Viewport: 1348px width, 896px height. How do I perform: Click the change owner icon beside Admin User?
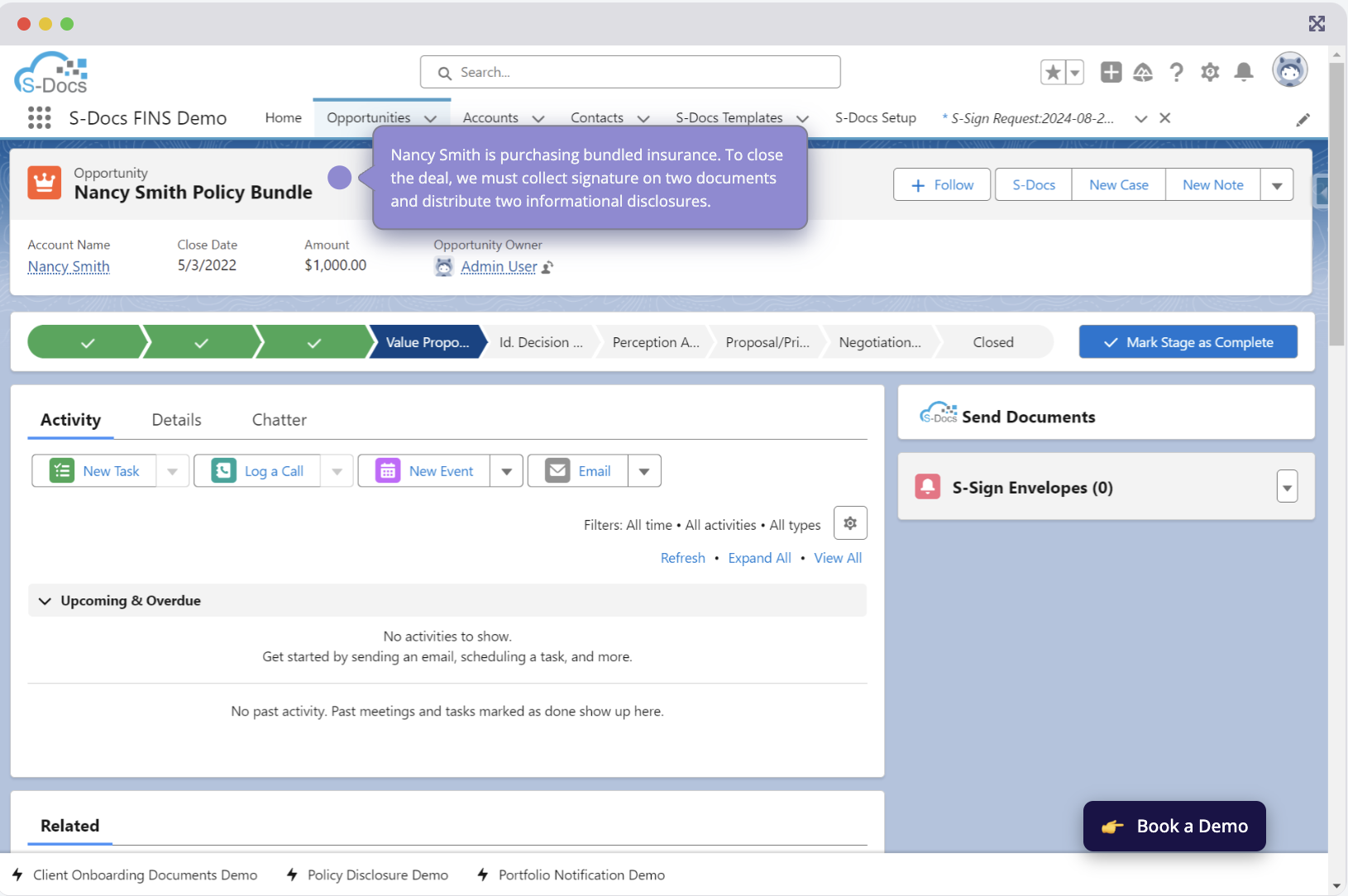(x=547, y=267)
